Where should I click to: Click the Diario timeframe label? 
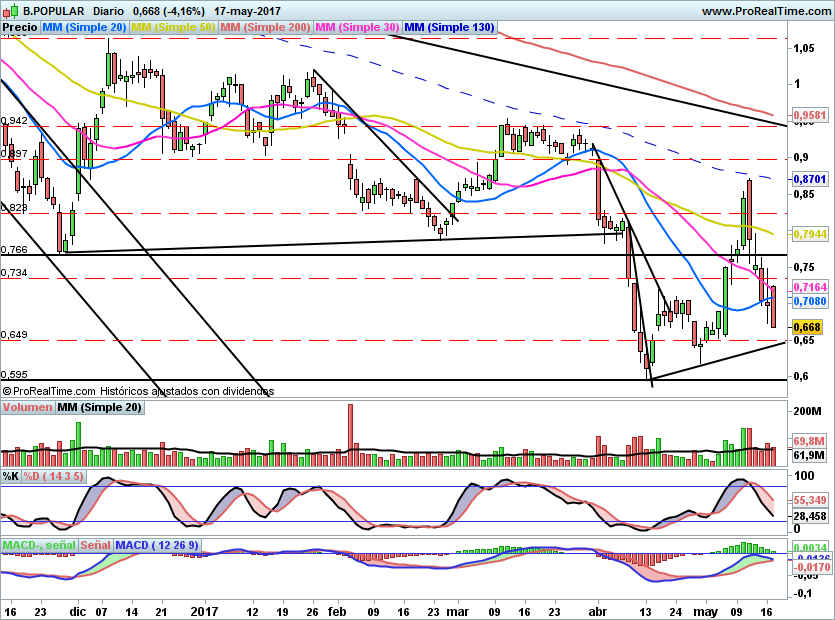[x=109, y=11]
